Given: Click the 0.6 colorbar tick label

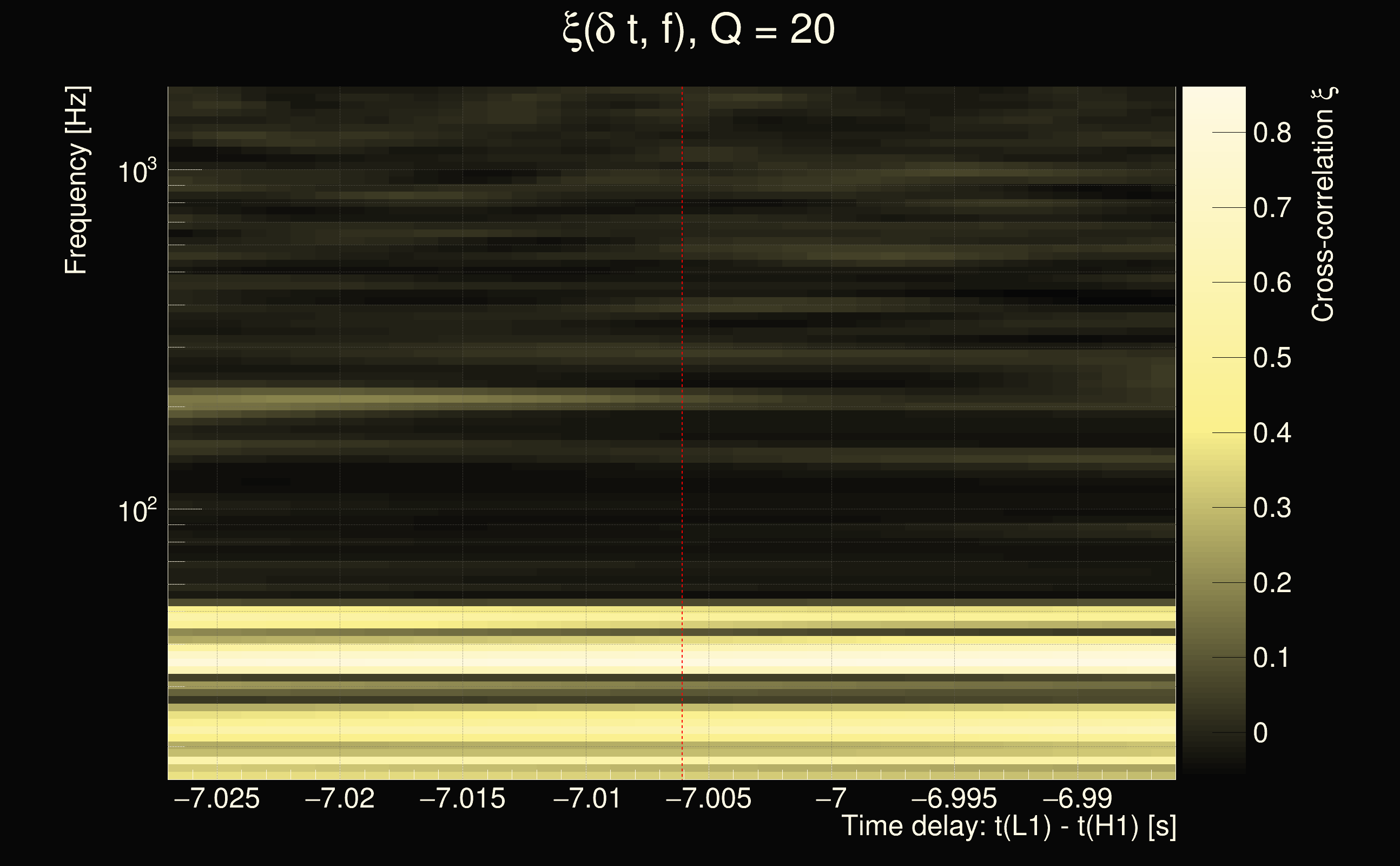Looking at the screenshot, I should [1272, 283].
